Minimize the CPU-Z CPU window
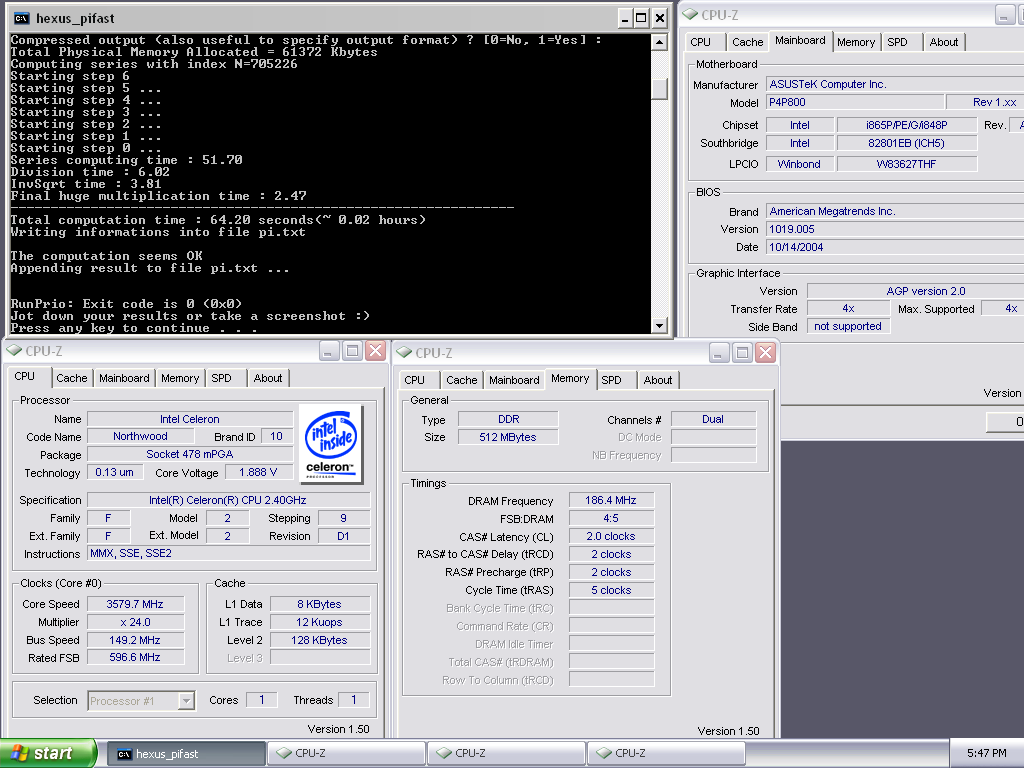Image resolution: width=1024 pixels, height=768 pixels. tap(328, 351)
